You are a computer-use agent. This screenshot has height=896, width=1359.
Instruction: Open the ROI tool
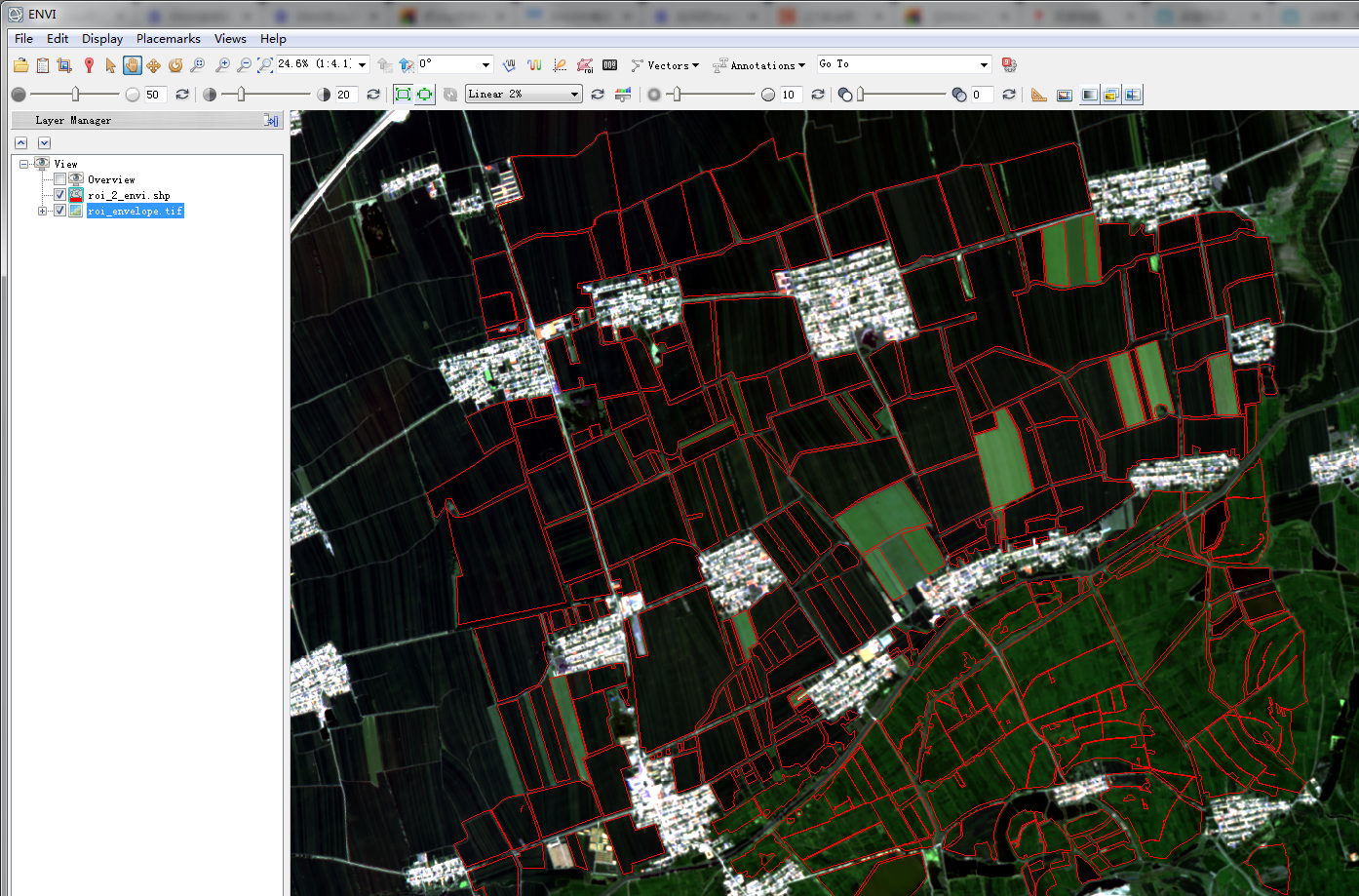586,64
